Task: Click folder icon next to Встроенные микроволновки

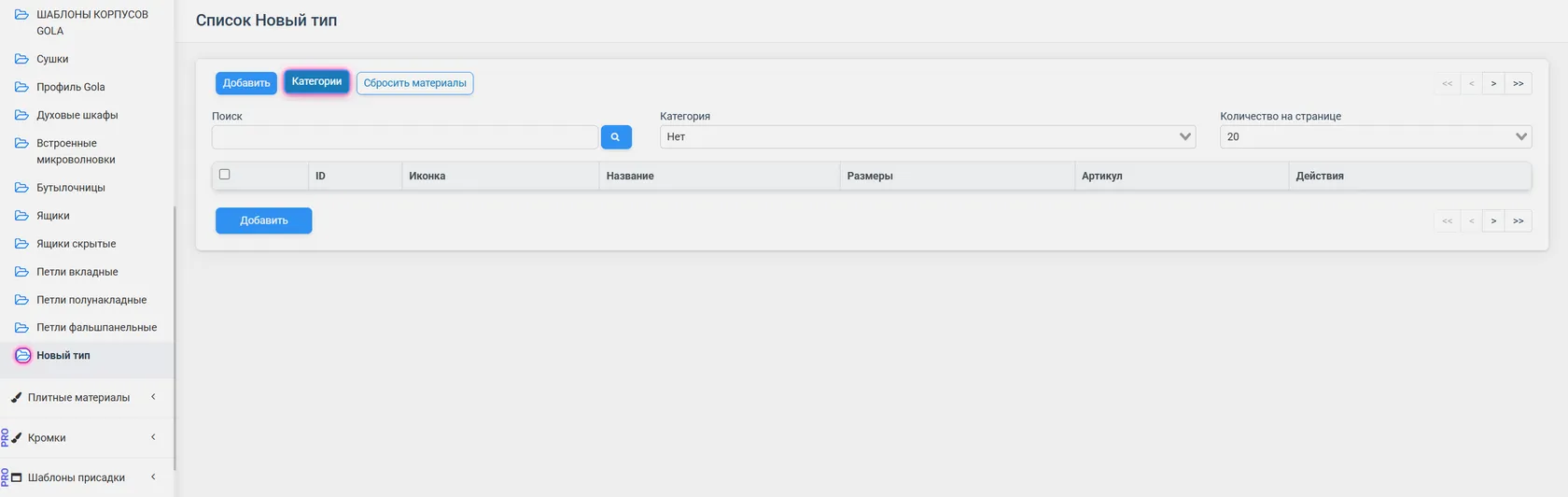Action: point(21,143)
